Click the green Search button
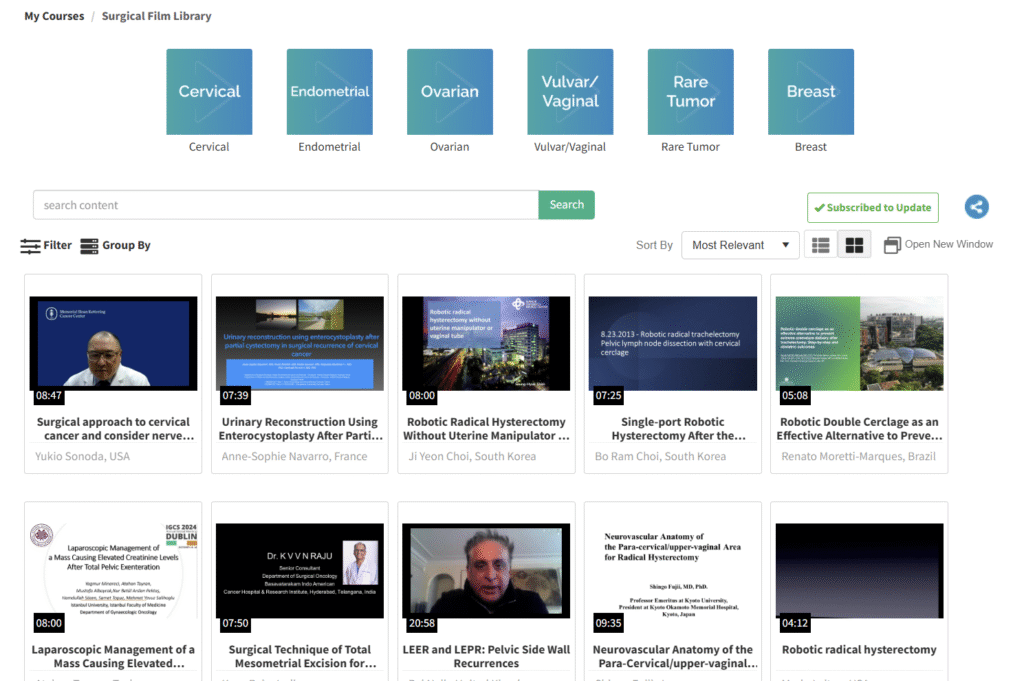Viewport: 1024px width, 681px height. pos(566,205)
